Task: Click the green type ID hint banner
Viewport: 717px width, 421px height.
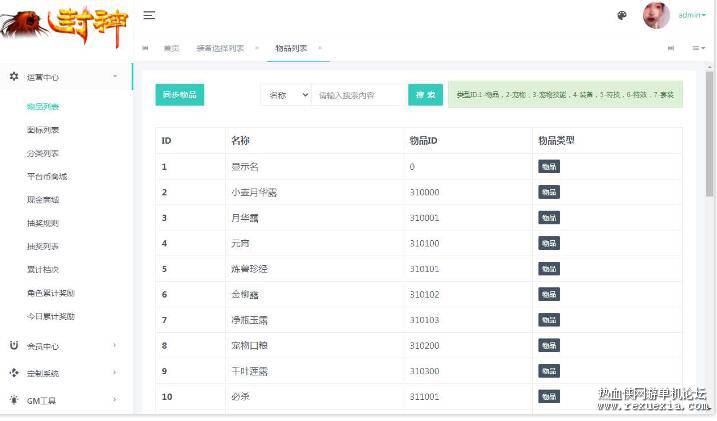Action: 565,95
